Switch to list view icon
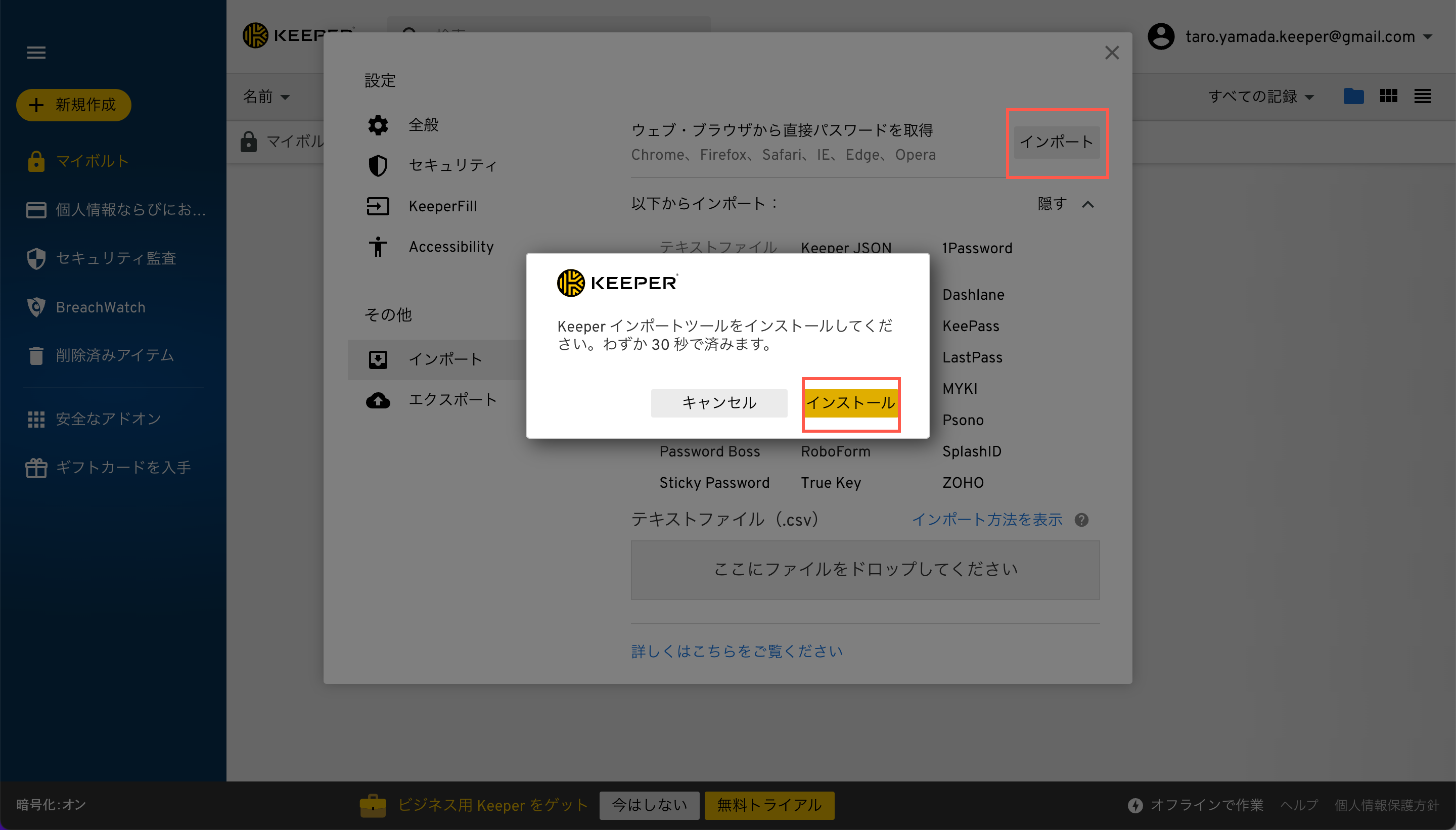The width and height of the screenshot is (1456, 830). (x=1422, y=96)
